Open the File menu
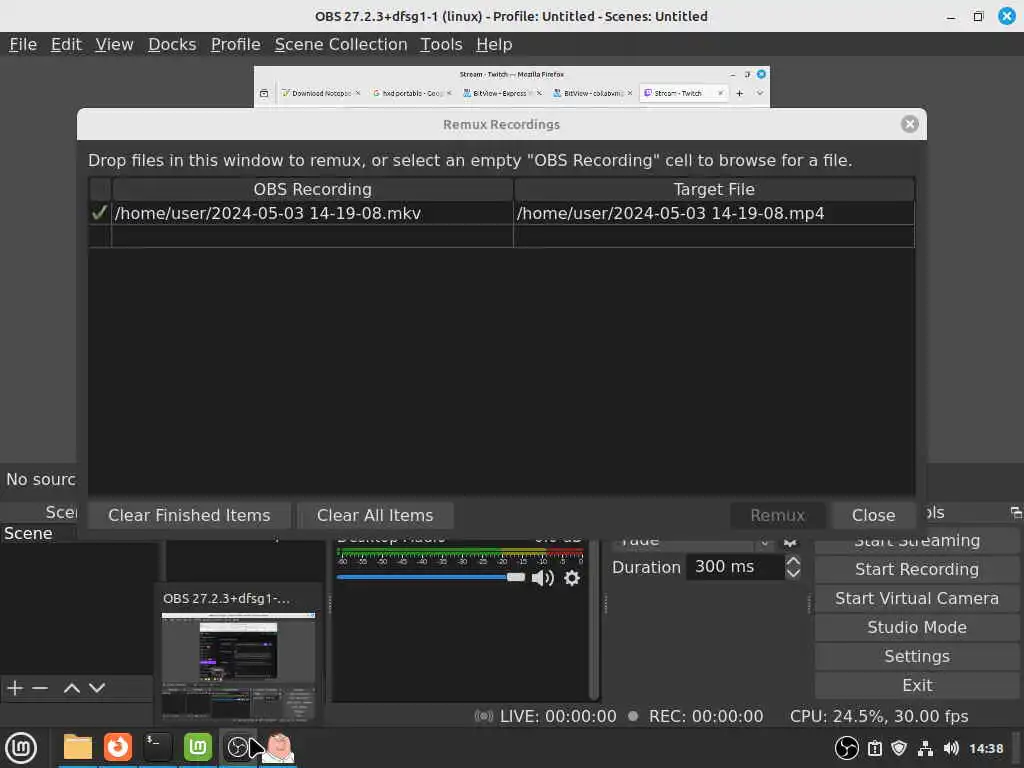The width and height of the screenshot is (1024, 768). 23,44
